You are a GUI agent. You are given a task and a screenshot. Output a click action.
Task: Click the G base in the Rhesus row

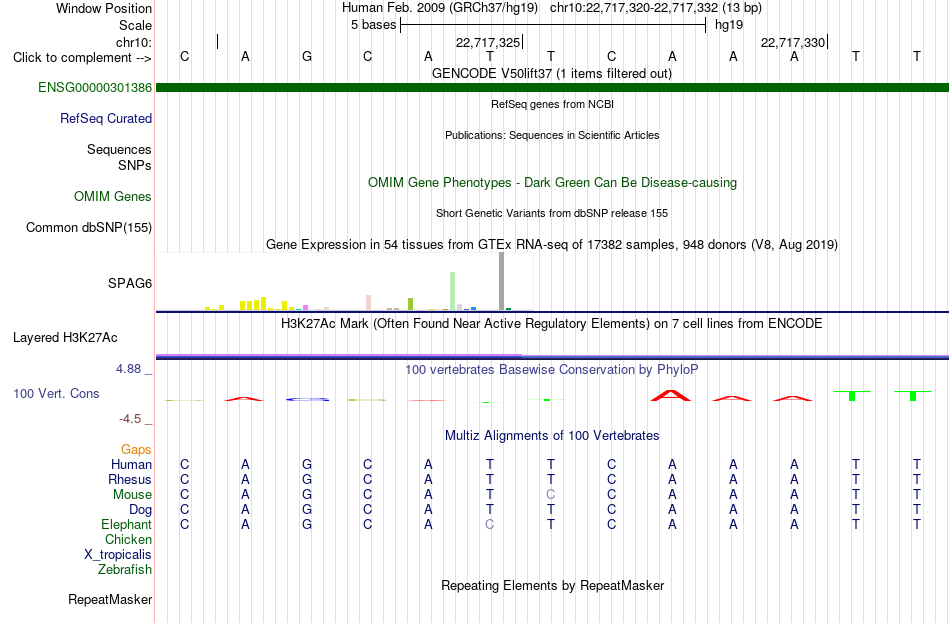[307, 479]
